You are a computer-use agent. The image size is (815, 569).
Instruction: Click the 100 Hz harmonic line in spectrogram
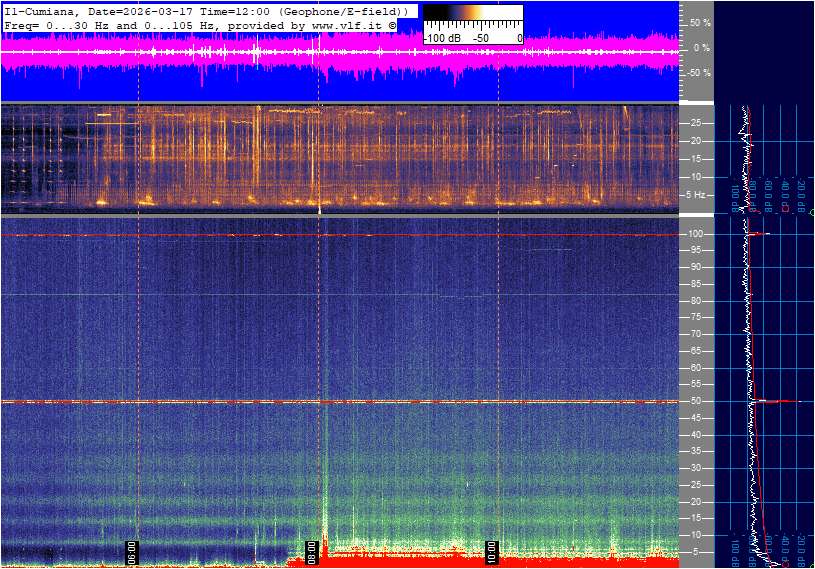340,235
